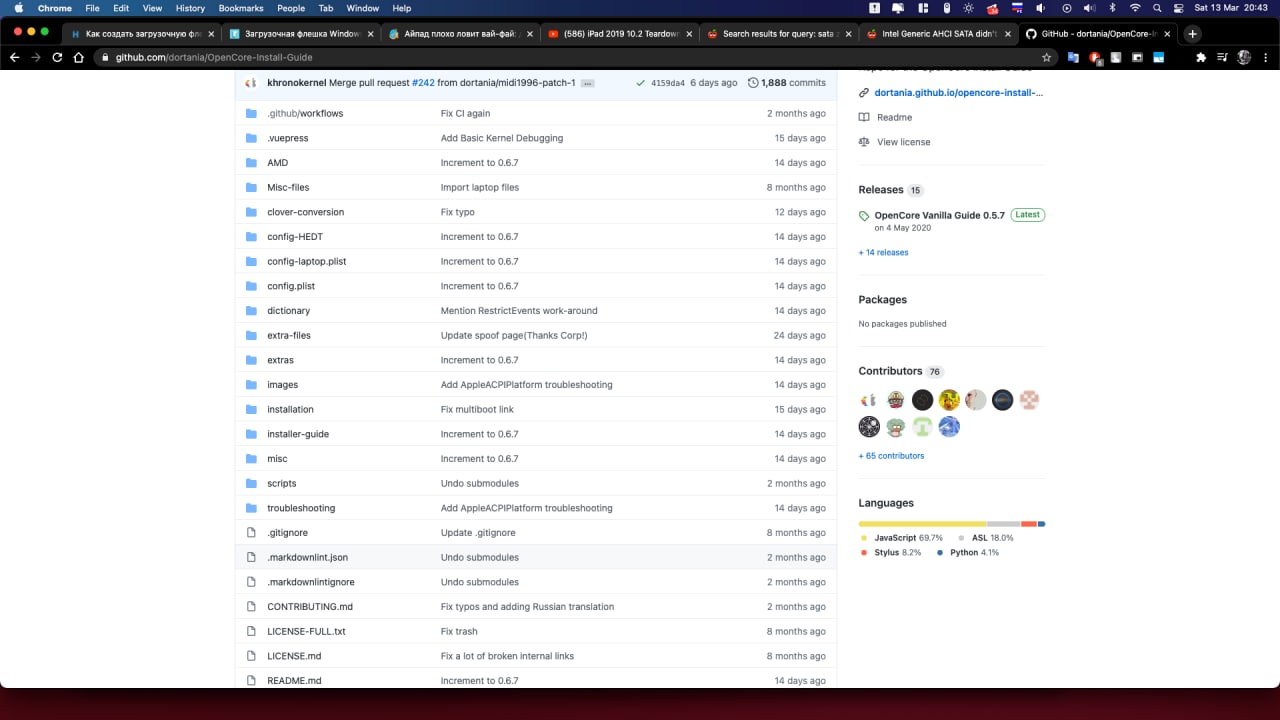Screen dimensions: 1280x720
Task: Click the AMD folder icon
Action: [251, 162]
